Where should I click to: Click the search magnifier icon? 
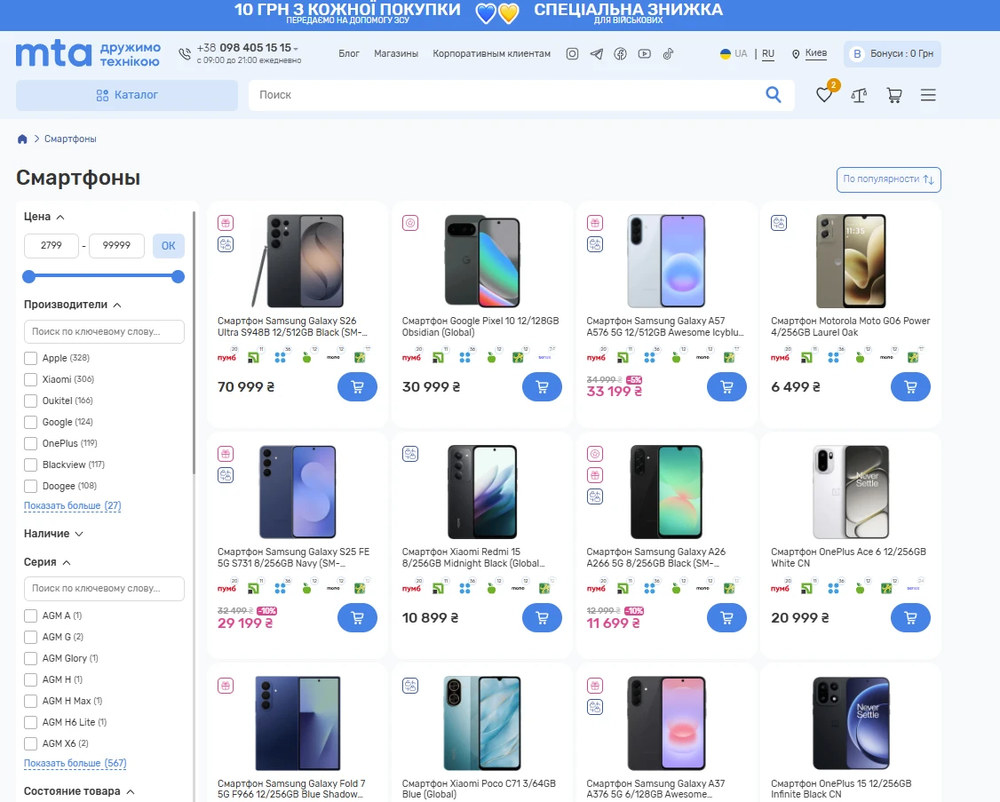tap(774, 95)
